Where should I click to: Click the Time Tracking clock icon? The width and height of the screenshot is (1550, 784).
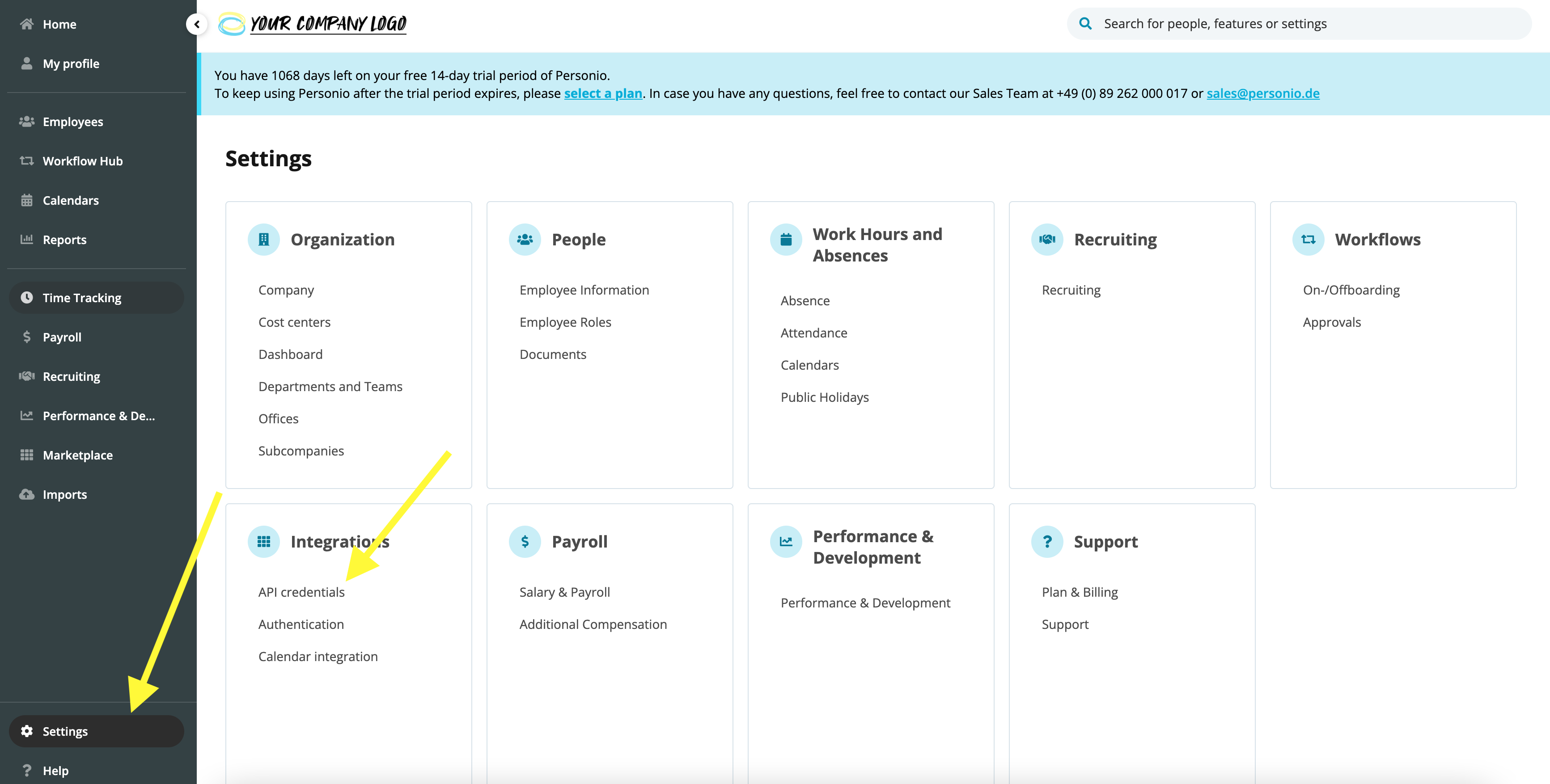(26, 298)
